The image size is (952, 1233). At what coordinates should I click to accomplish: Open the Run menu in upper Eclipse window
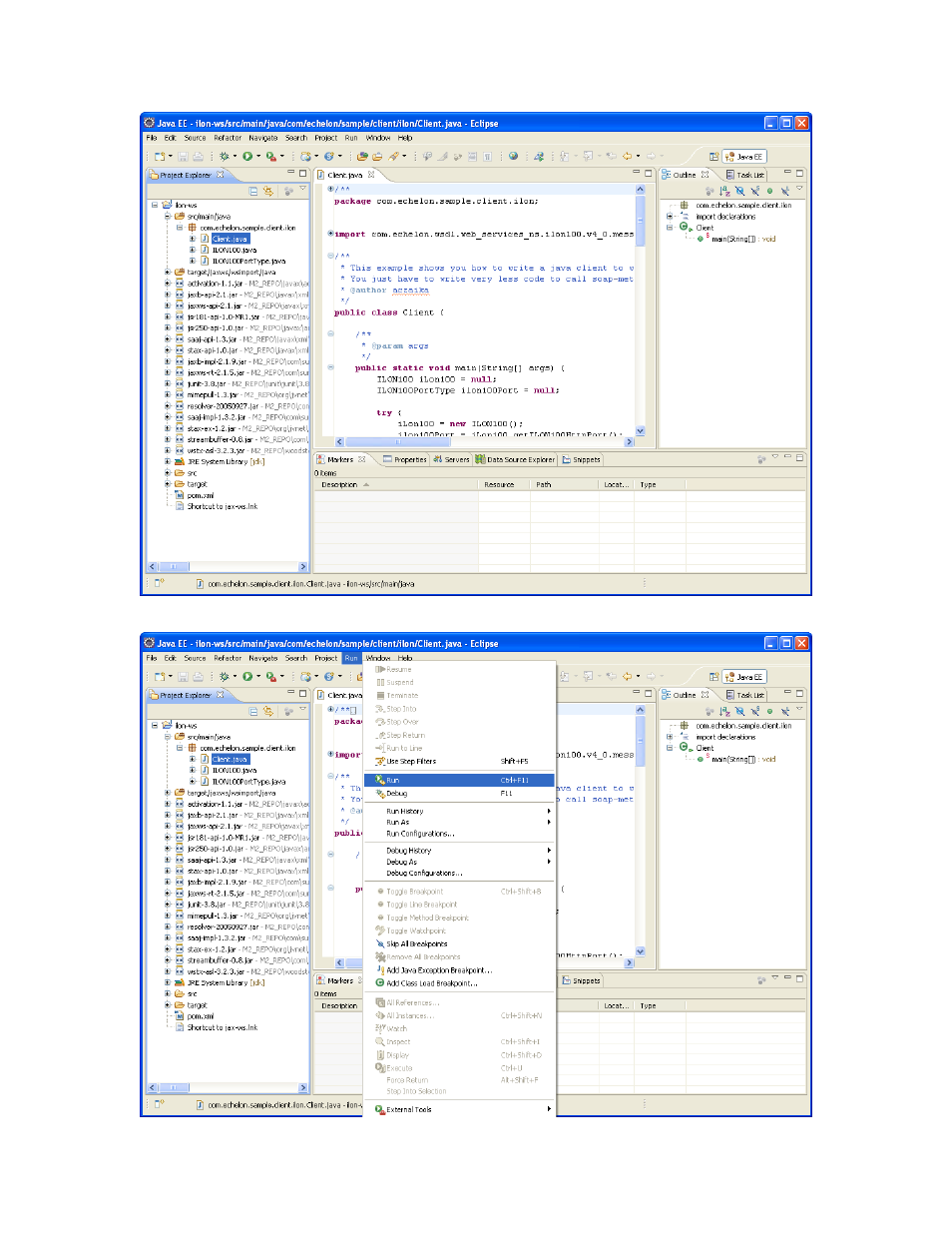(x=351, y=138)
